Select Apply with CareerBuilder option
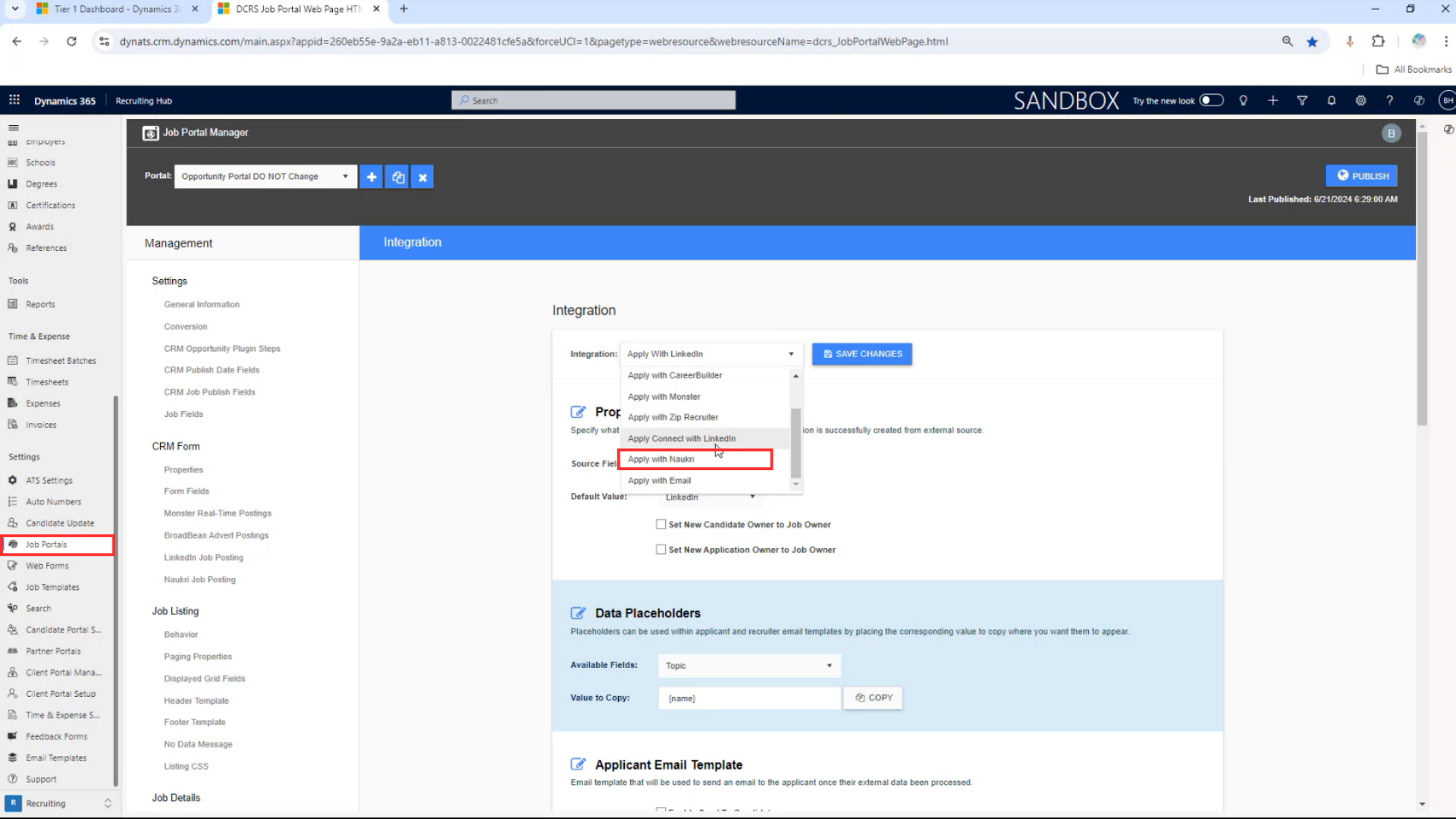Image resolution: width=1456 pixels, height=819 pixels. [x=705, y=375]
